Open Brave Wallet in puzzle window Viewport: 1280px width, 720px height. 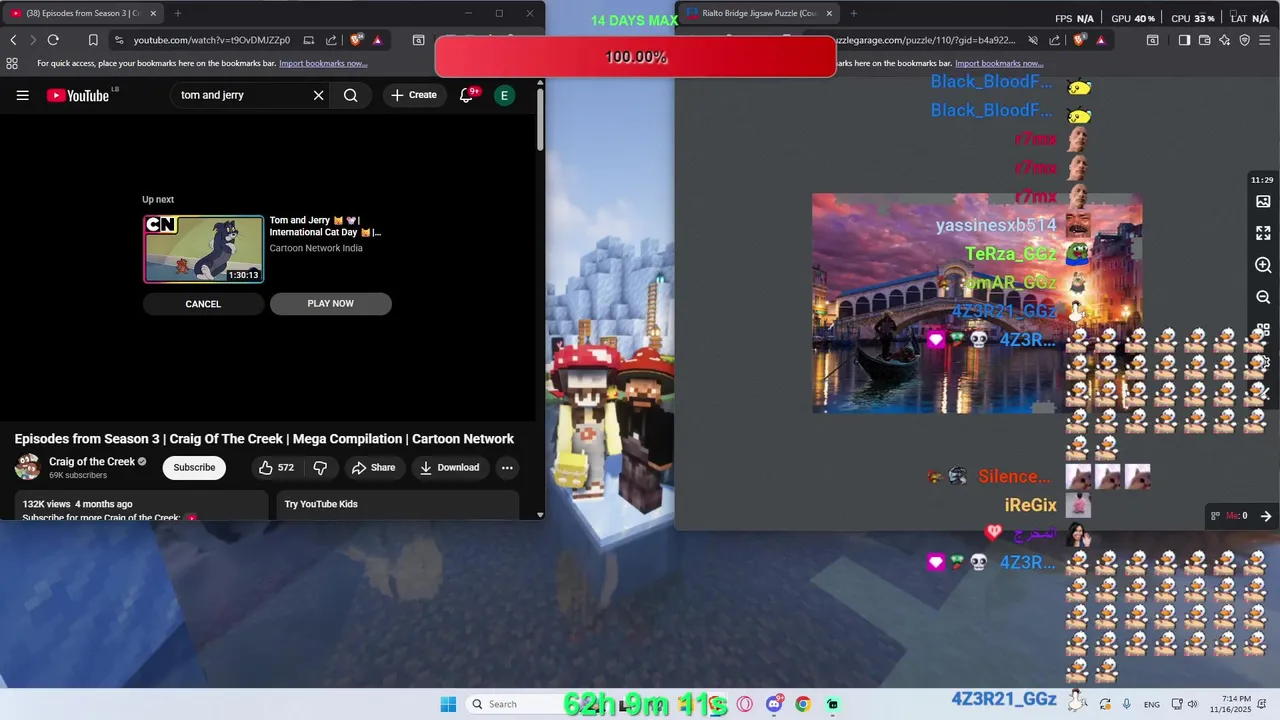click(x=1205, y=40)
